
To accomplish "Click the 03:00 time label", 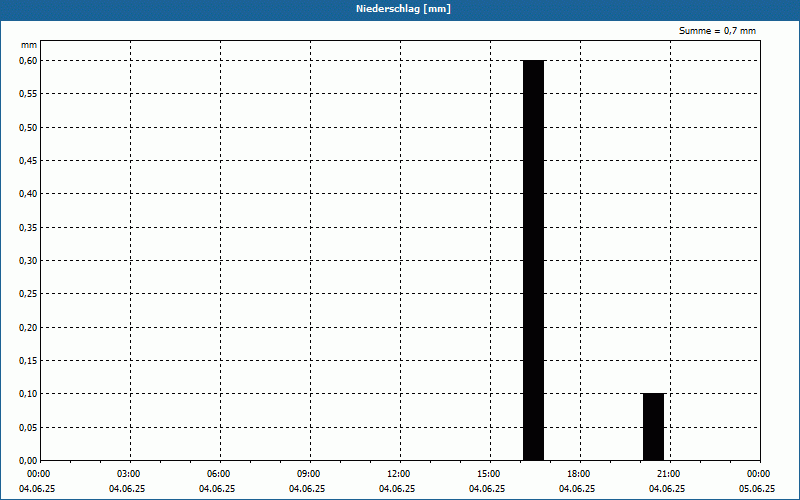I will (129, 474).
